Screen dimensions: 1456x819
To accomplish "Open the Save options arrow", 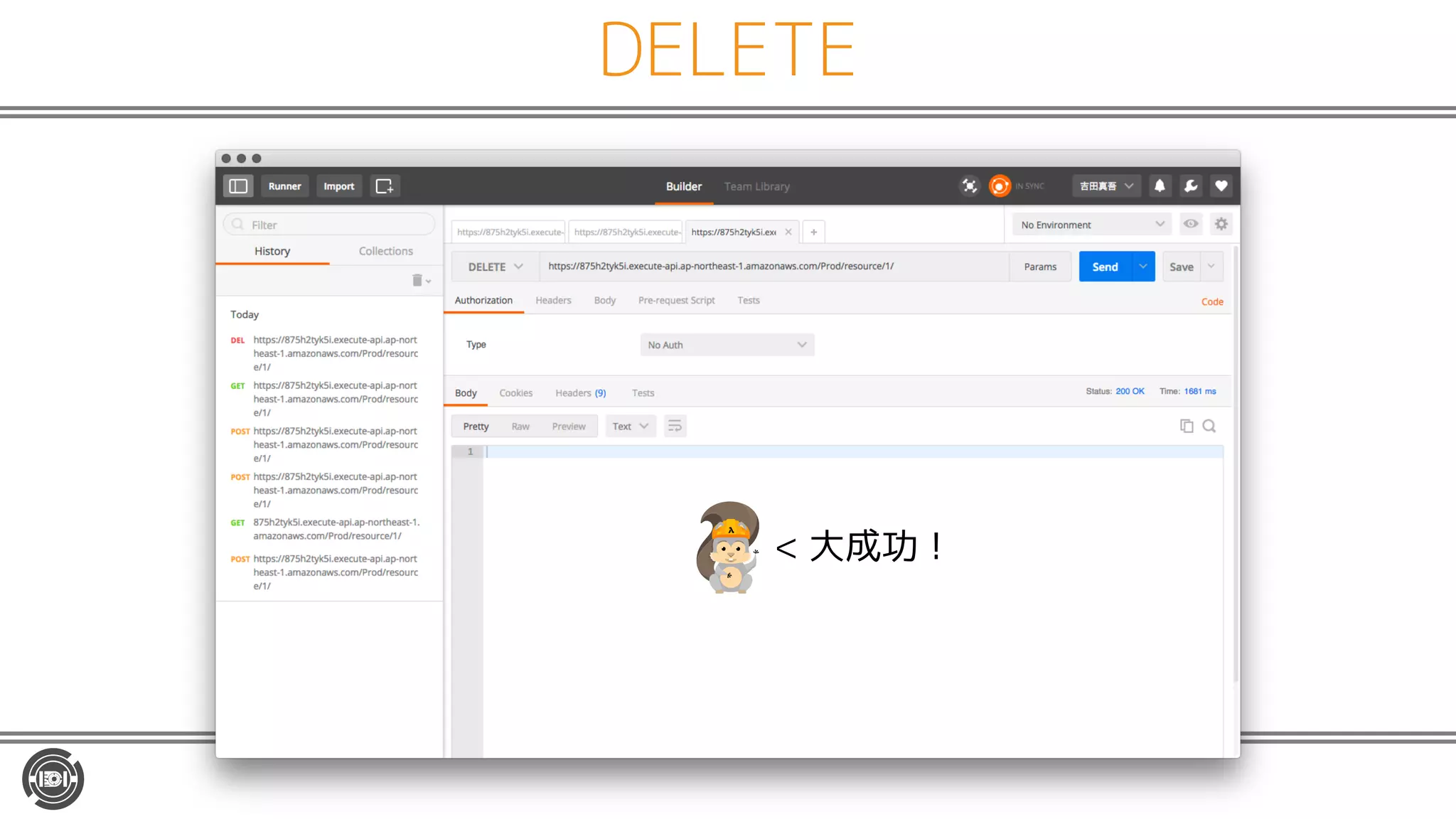I will [1212, 267].
